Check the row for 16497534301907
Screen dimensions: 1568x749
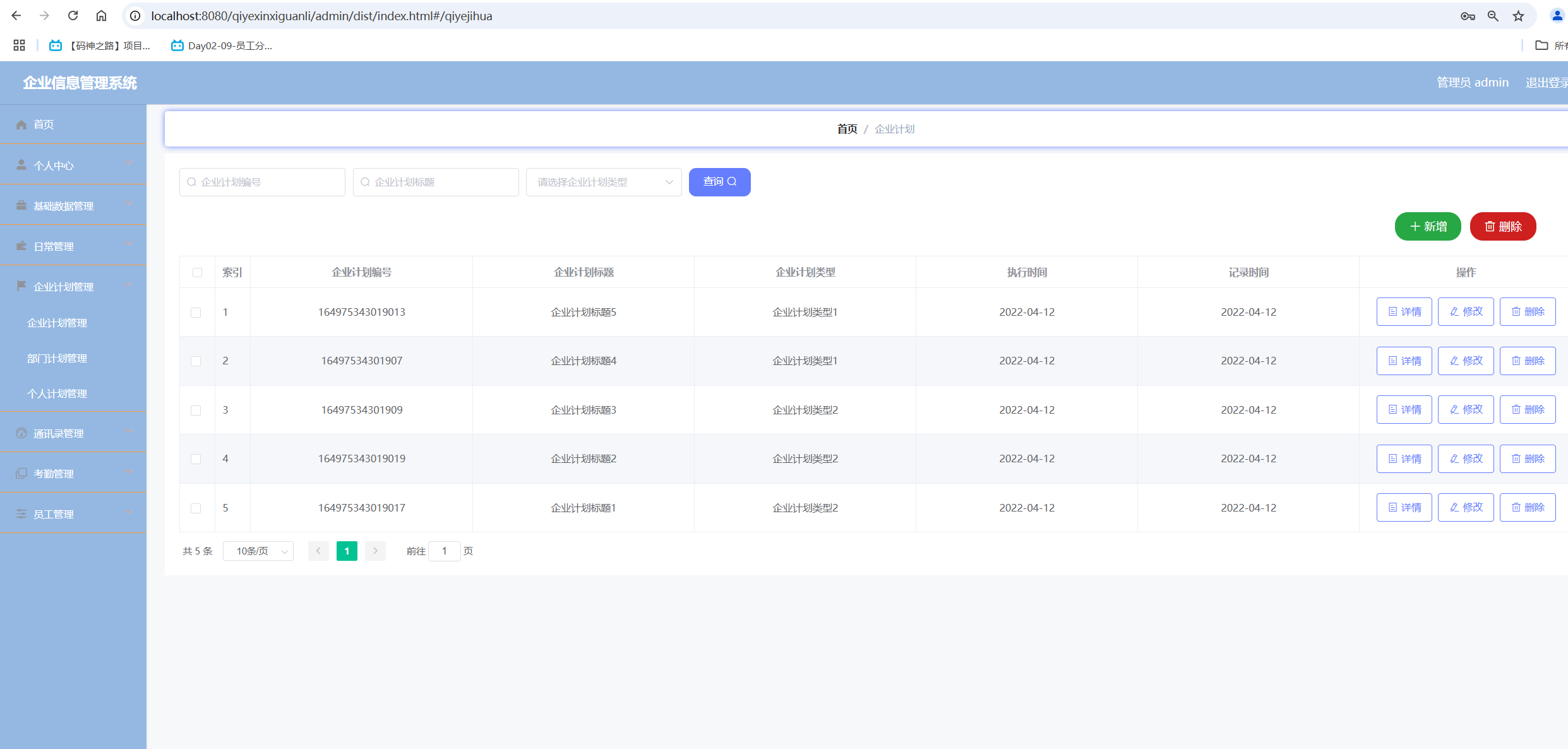[196, 361]
